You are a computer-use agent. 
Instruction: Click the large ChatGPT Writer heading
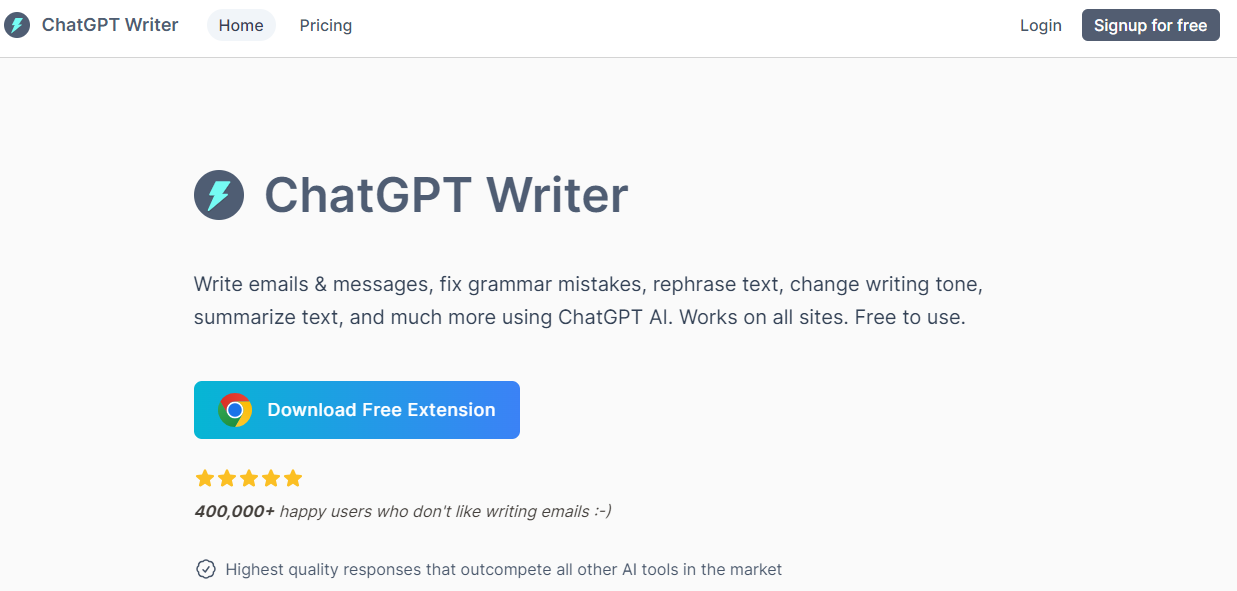pos(446,195)
